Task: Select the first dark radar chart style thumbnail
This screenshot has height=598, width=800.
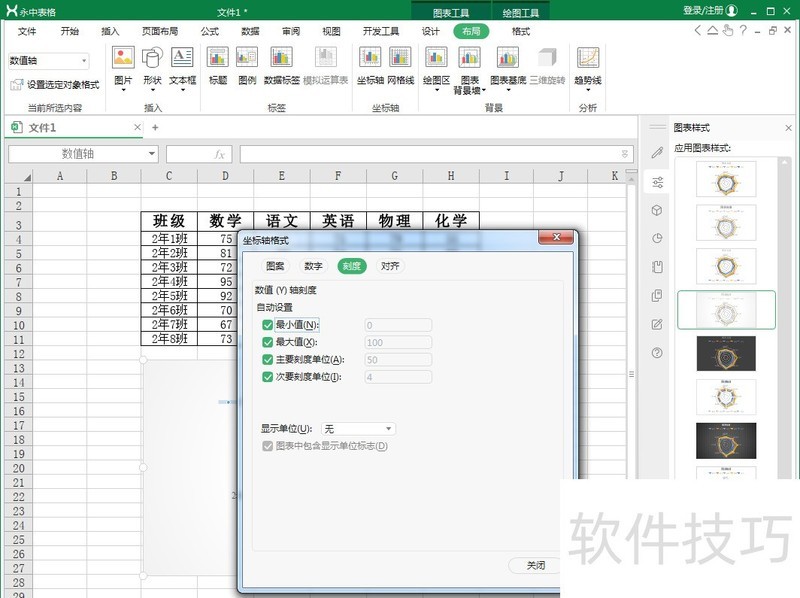Action: click(726, 353)
